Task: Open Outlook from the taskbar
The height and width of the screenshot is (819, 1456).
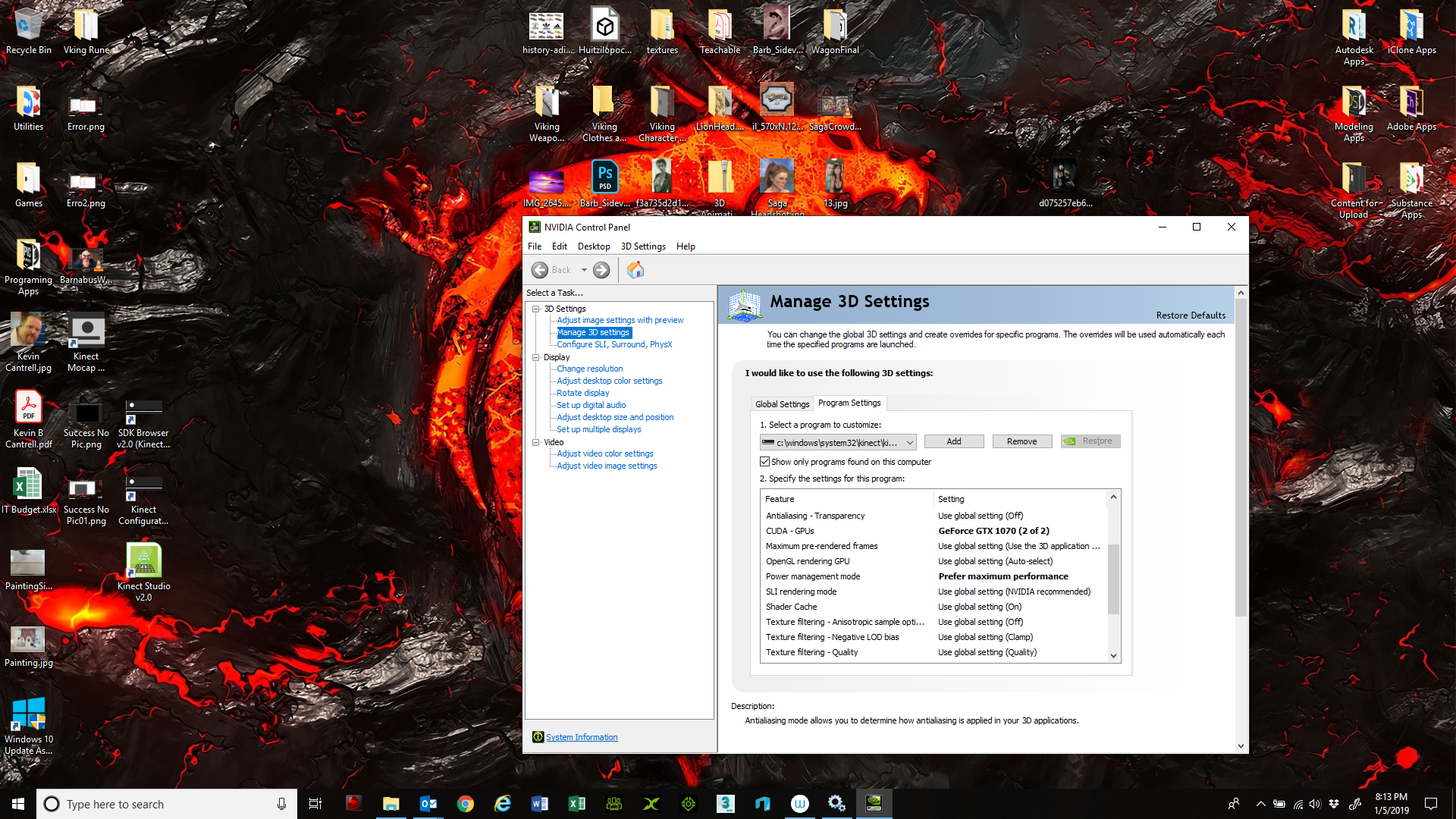Action: click(428, 804)
